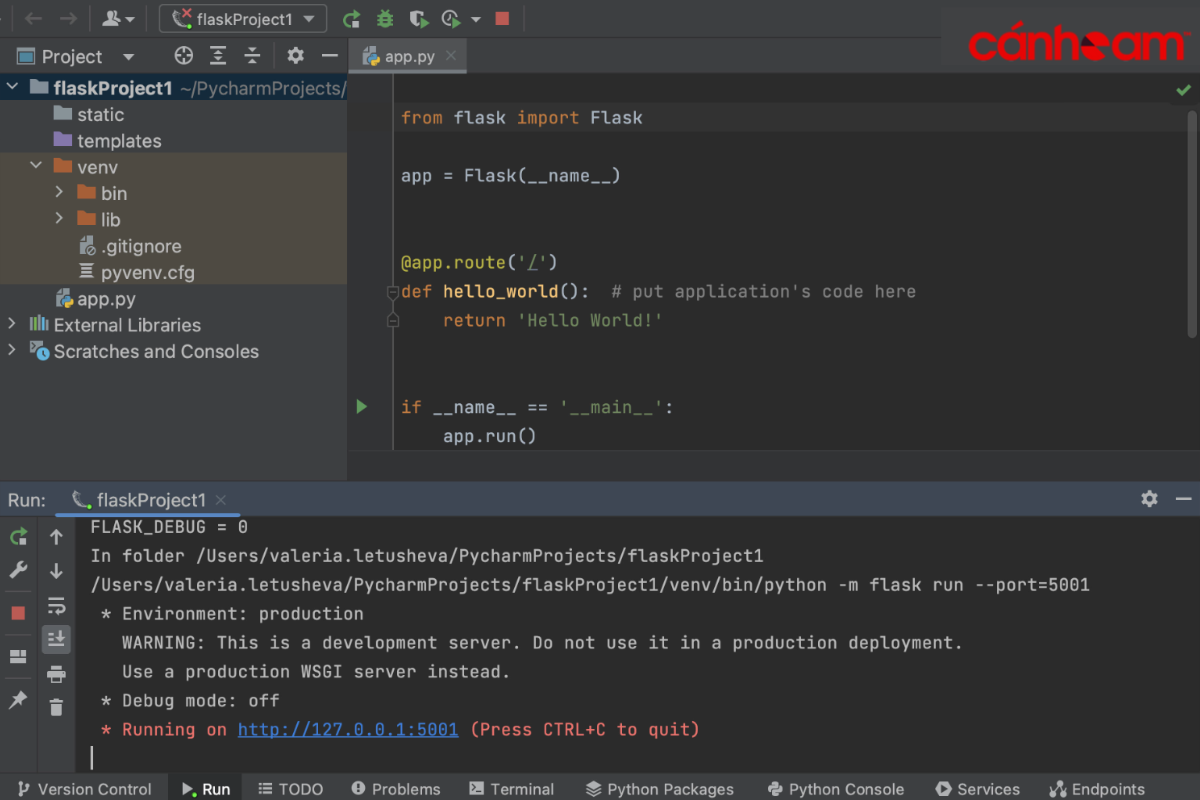The height and width of the screenshot is (800, 1200).
Task: Start debugging with the green bug icon
Action: point(385,19)
